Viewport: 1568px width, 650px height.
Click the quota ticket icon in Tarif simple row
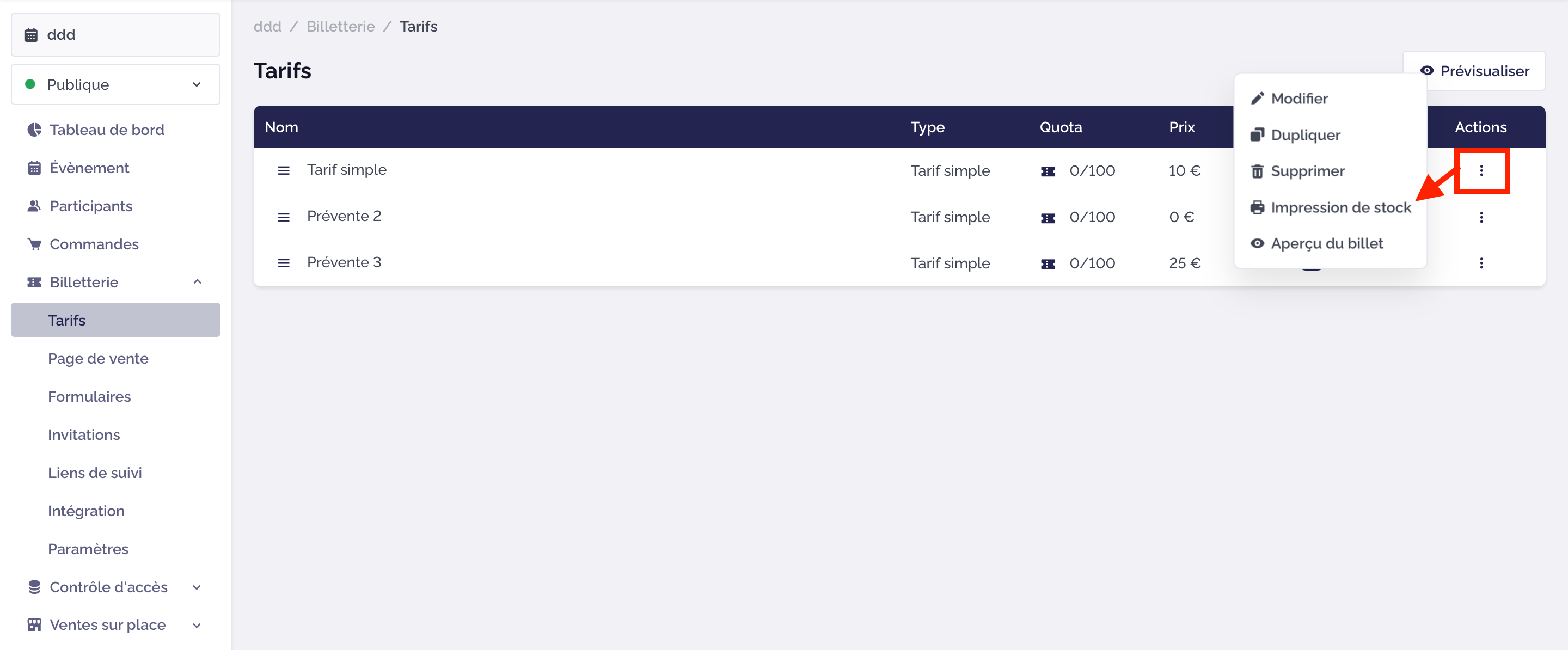click(x=1048, y=171)
